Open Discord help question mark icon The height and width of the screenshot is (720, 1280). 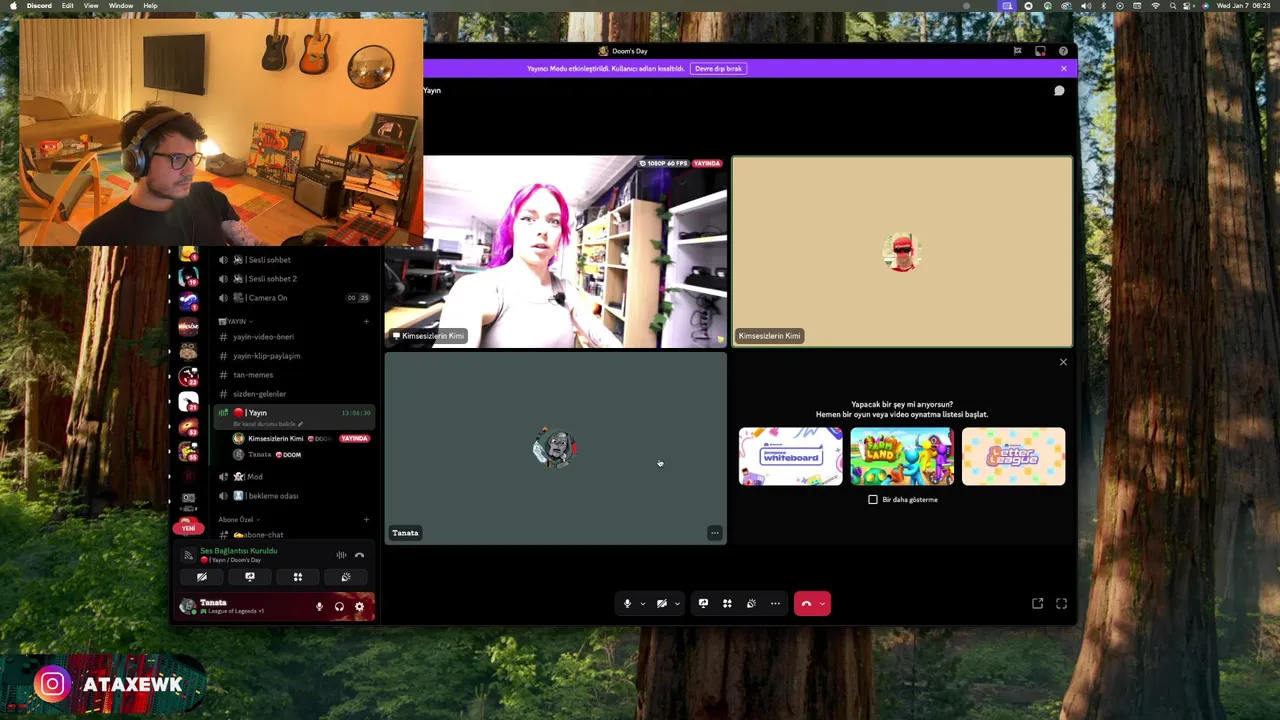pyautogui.click(x=1063, y=51)
